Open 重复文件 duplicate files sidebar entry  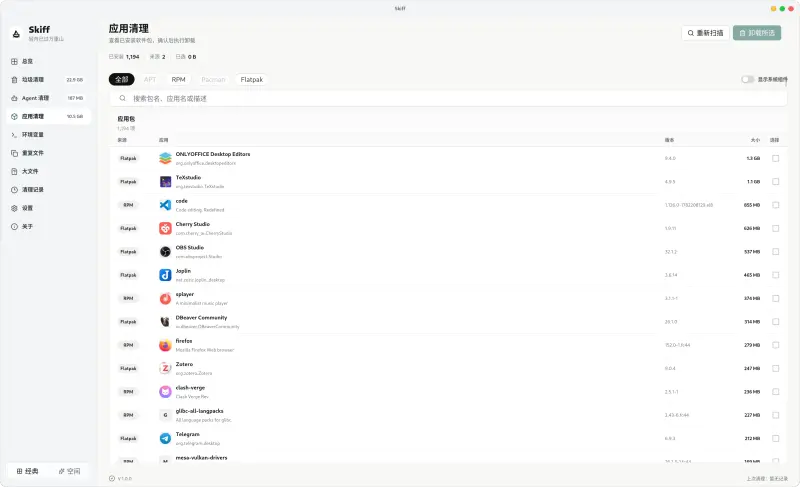[49, 153]
